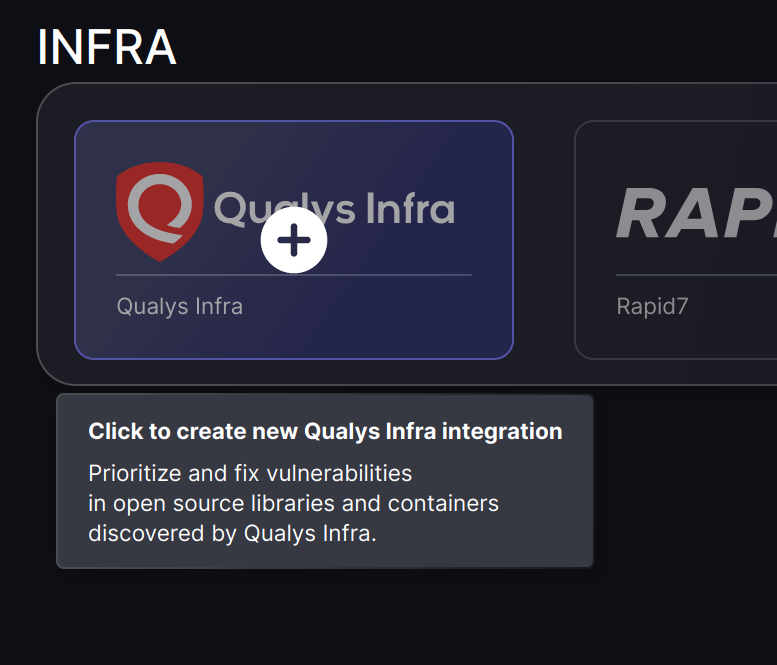Screen dimensions: 777x665
Task: Click the 'Rapid7' card caption
Action: tap(652, 306)
